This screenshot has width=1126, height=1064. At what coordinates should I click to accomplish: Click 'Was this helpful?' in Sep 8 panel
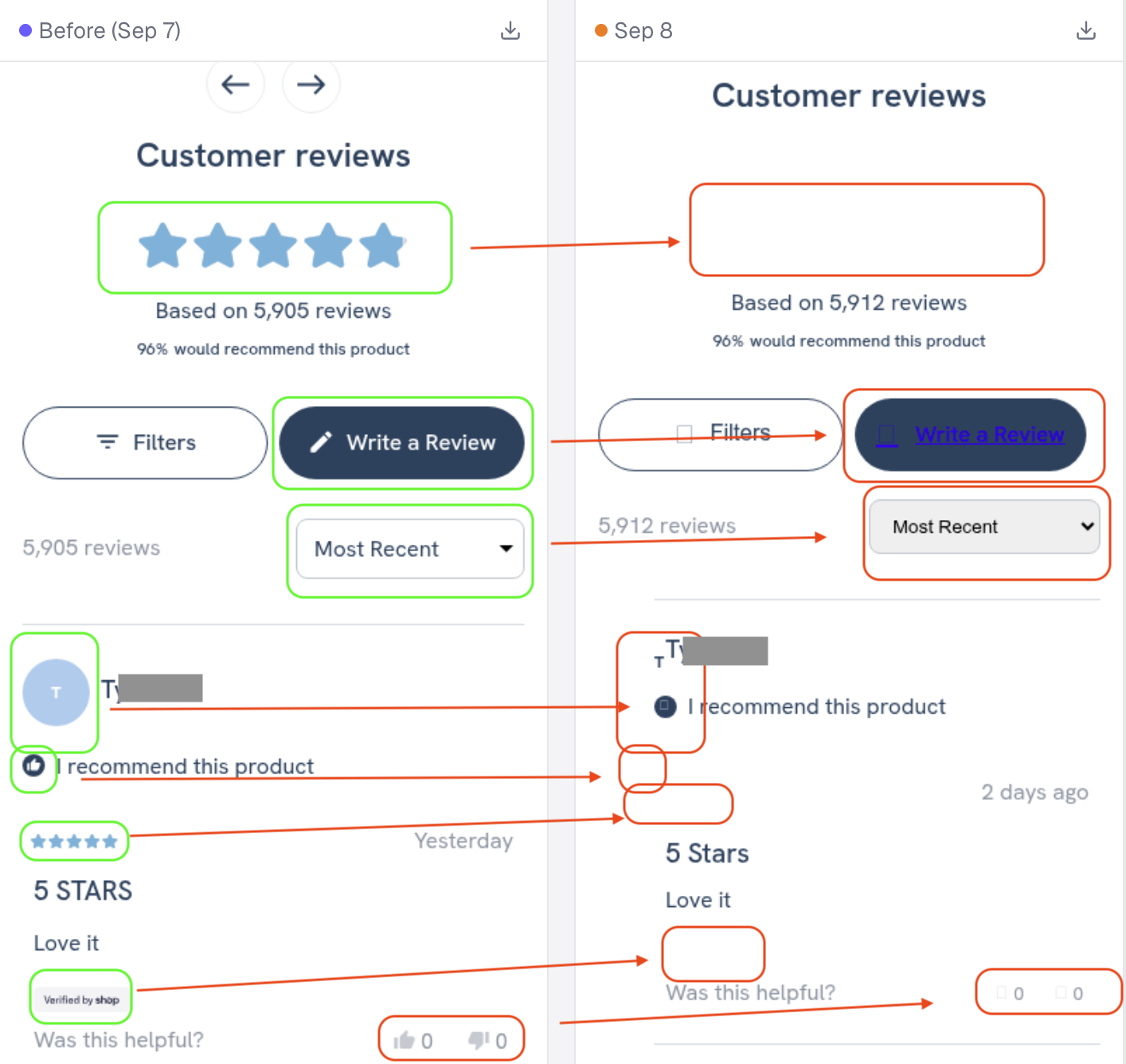click(x=751, y=992)
